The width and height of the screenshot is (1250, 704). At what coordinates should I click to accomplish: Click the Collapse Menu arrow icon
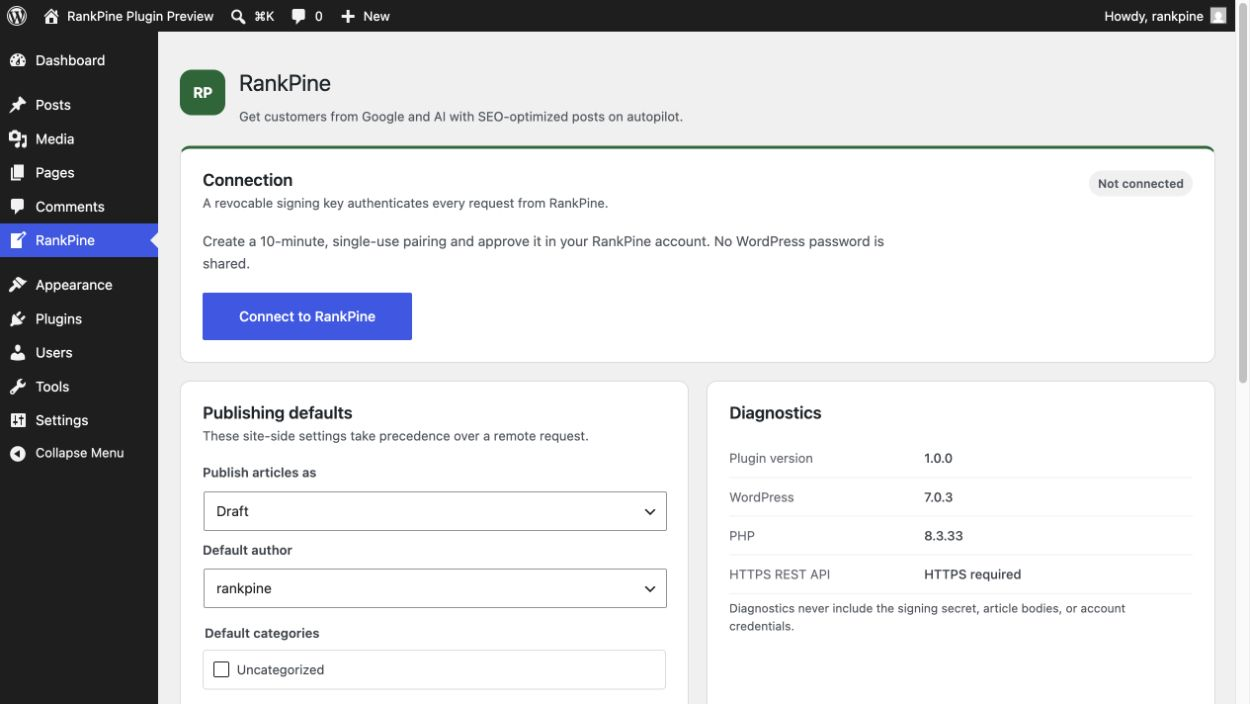click(18, 453)
